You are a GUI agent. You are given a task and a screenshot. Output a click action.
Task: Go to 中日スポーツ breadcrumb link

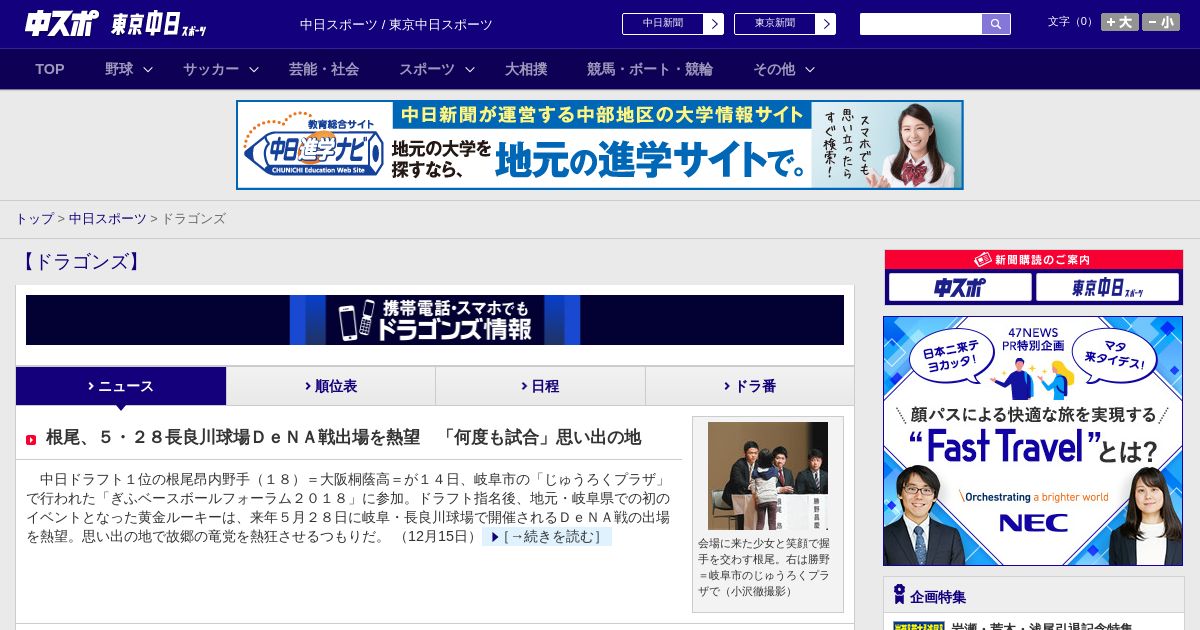tap(107, 219)
